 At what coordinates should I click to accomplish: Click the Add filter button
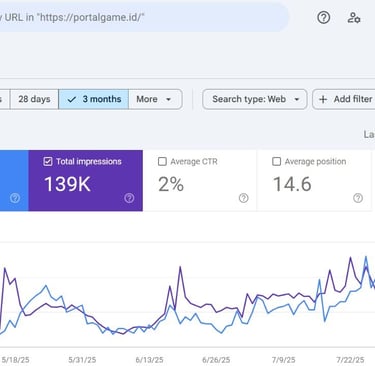click(x=344, y=99)
